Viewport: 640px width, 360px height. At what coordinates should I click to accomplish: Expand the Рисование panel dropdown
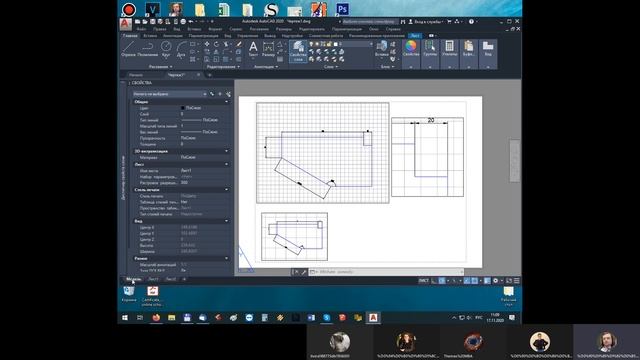(160, 67)
